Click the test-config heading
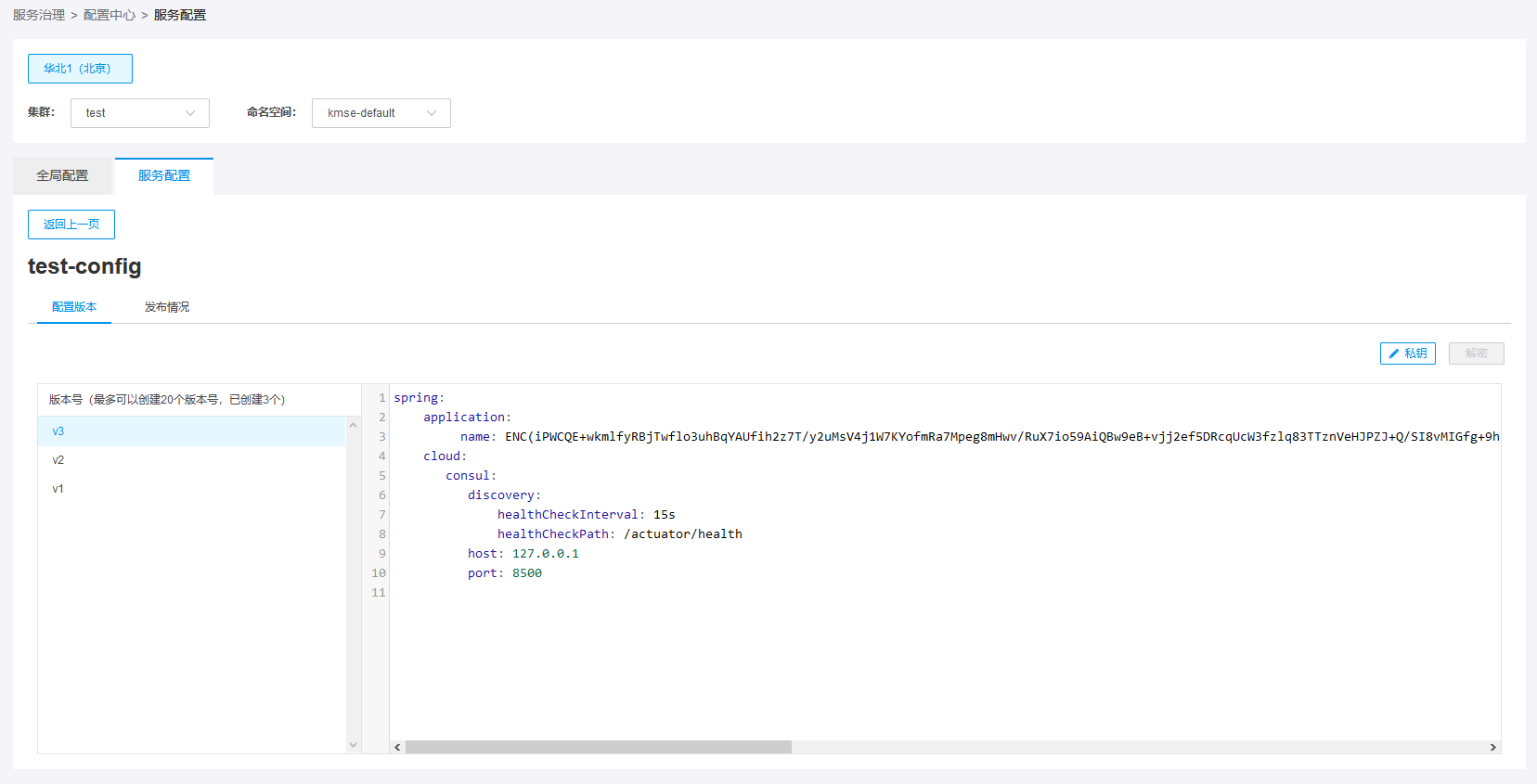Screen dimensions: 1537x784 (84, 266)
